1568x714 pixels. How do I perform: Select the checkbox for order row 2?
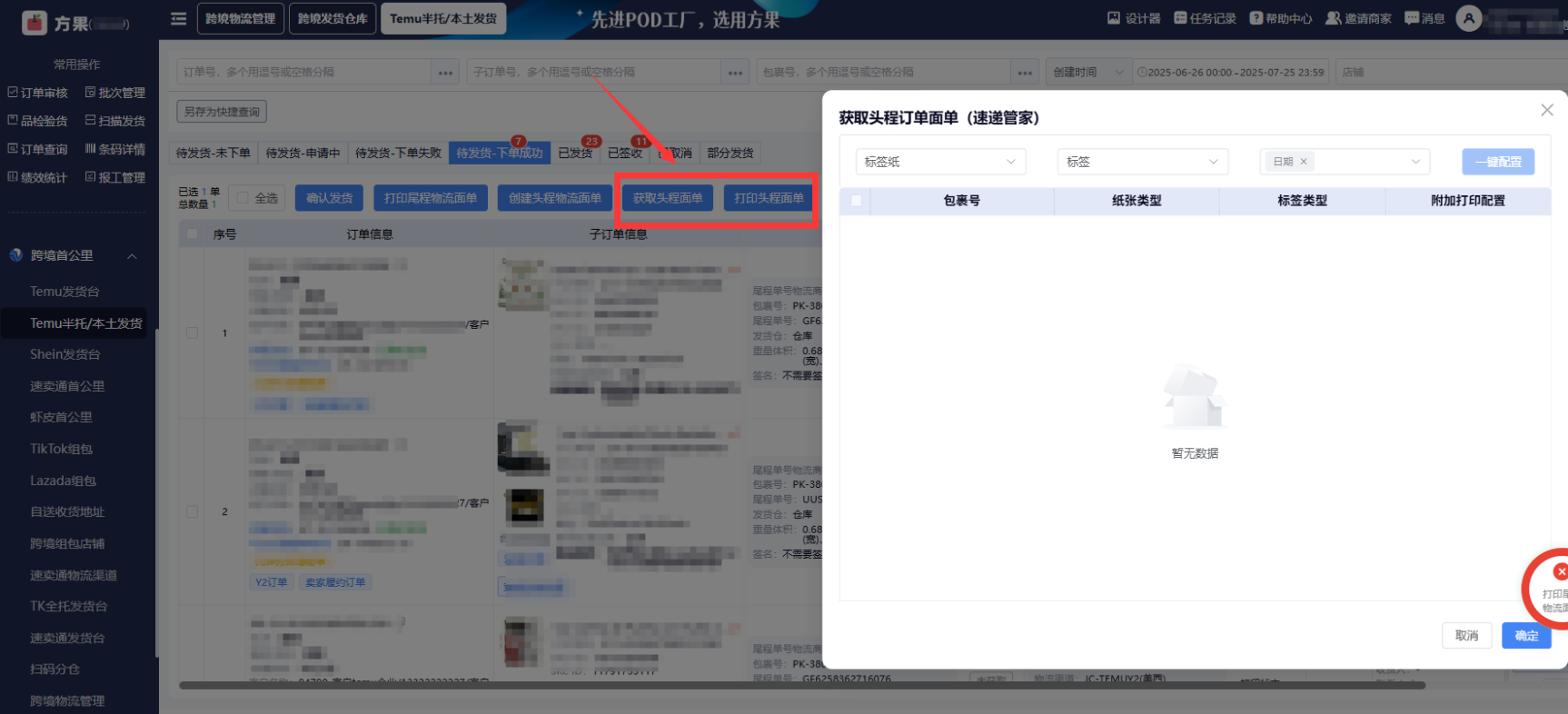coord(192,511)
